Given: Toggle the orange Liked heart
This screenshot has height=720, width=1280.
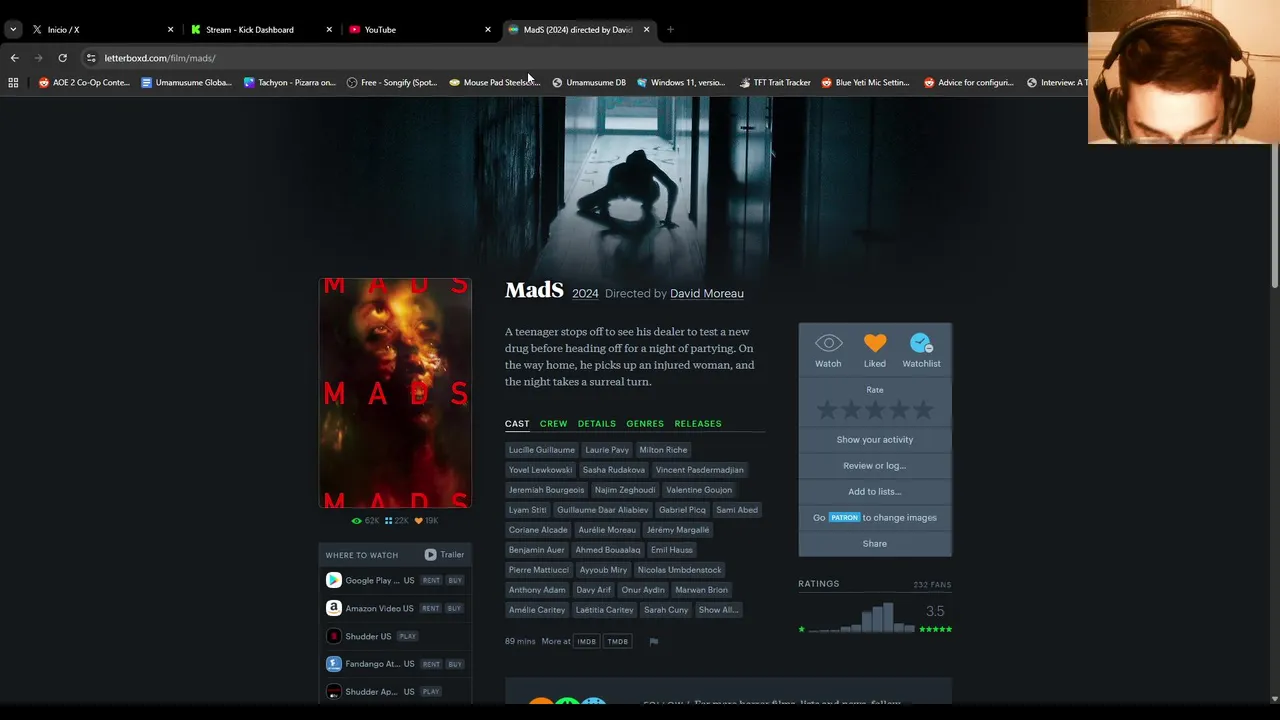Looking at the screenshot, I should [x=875, y=343].
